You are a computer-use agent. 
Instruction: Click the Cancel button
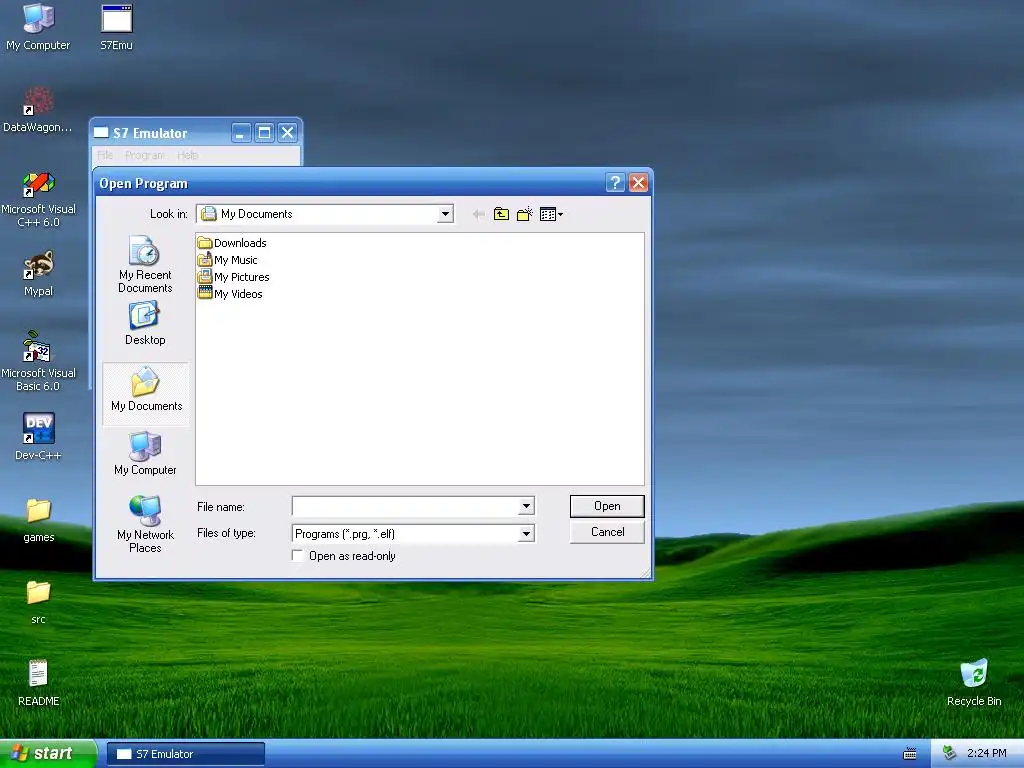click(607, 532)
